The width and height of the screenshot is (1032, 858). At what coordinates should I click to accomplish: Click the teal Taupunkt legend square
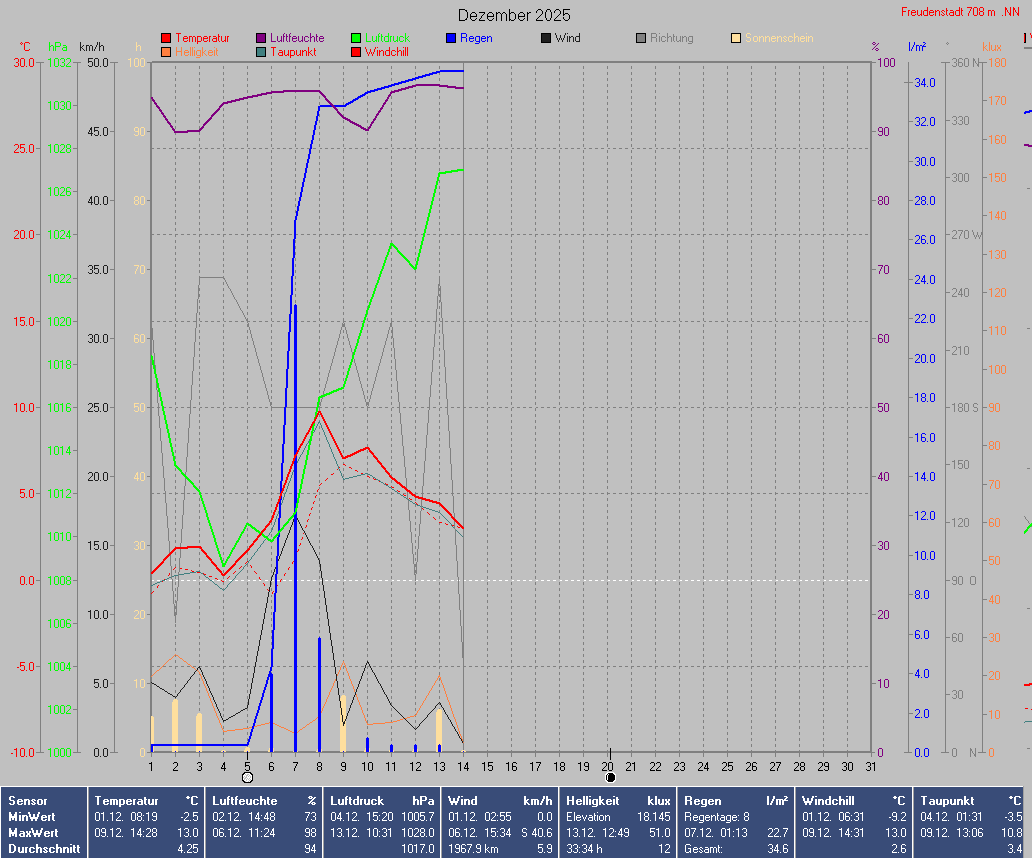(x=261, y=51)
